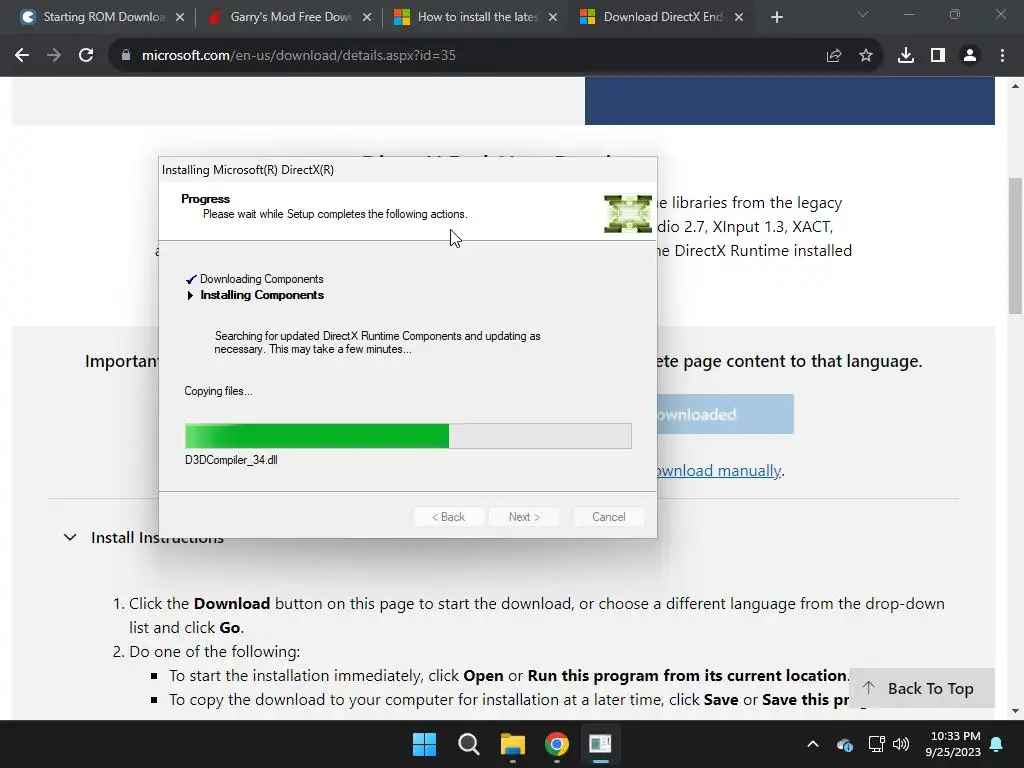Click the Installing Microsoft DirectX title bar
This screenshot has width=1024, height=768.
tap(408, 170)
